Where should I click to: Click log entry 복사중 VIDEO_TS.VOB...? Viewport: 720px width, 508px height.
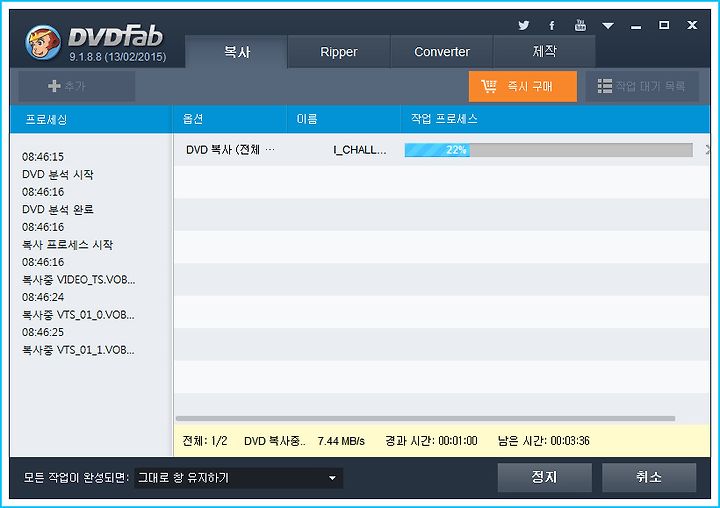click(x=79, y=280)
